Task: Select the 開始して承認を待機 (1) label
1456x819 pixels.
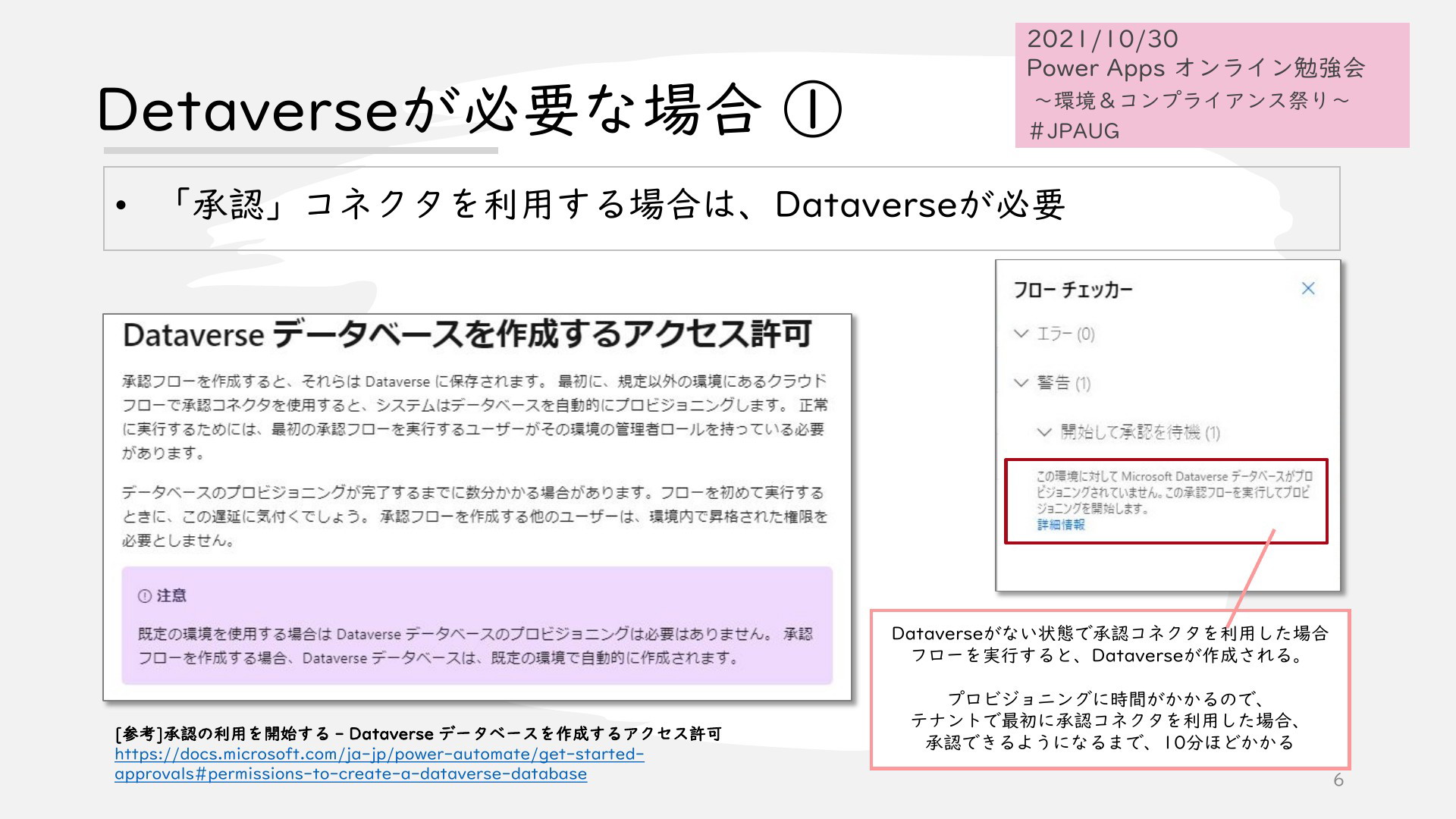Action: coord(1140,432)
